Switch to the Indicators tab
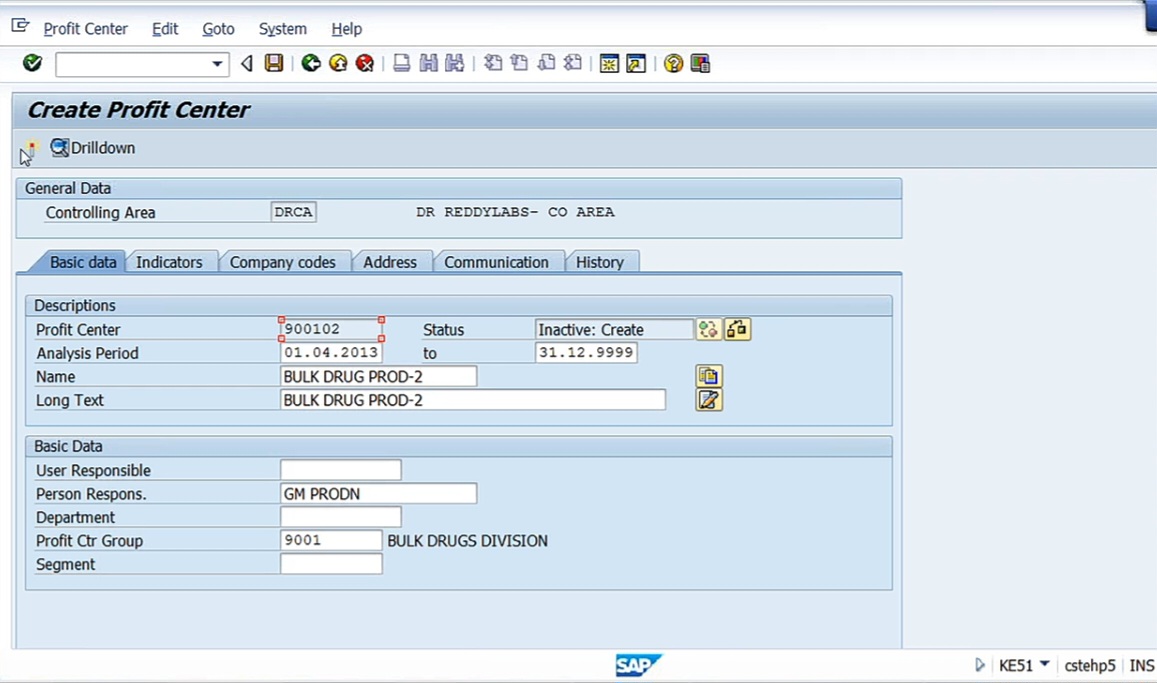The width and height of the screenshot is (1157, 683). click(x=169, y=263)
